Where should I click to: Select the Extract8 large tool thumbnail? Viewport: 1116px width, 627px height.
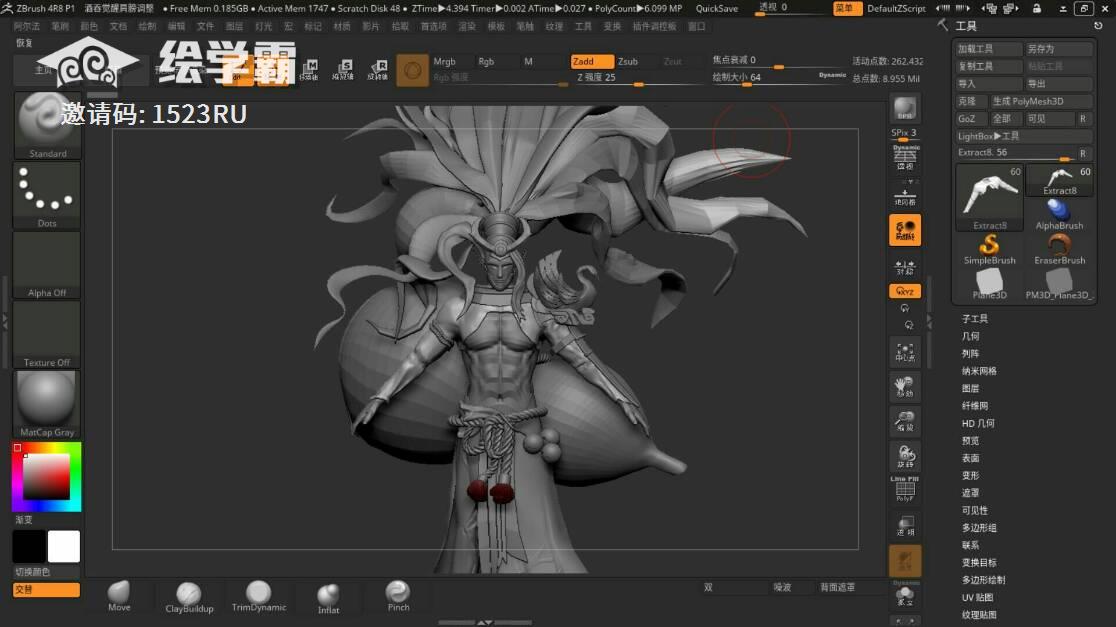[x=989, y=197]
